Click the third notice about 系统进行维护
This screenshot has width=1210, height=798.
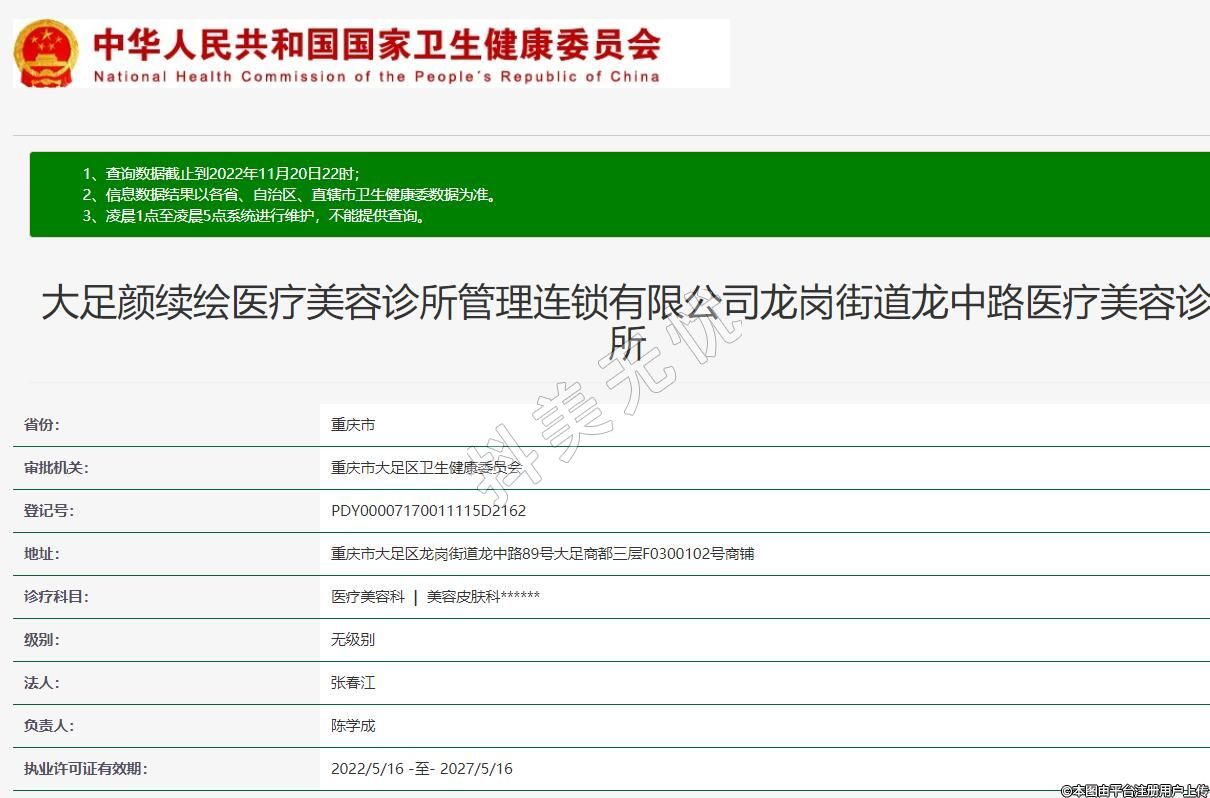[254, 216]
